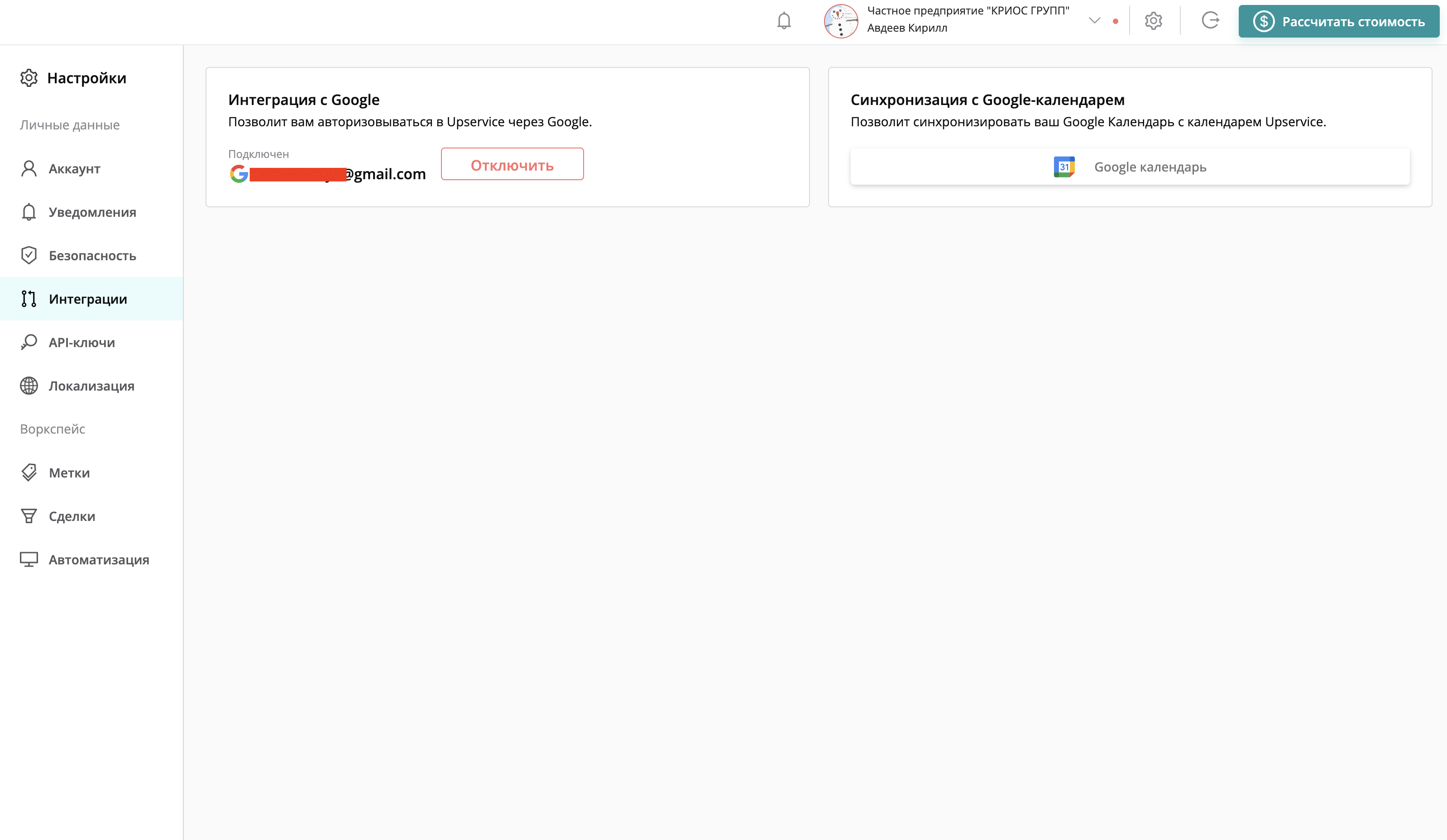Open the Автоматизация workspace section
The height and width of the screenshot is (840, 1447).
click(x=99, y=560)
